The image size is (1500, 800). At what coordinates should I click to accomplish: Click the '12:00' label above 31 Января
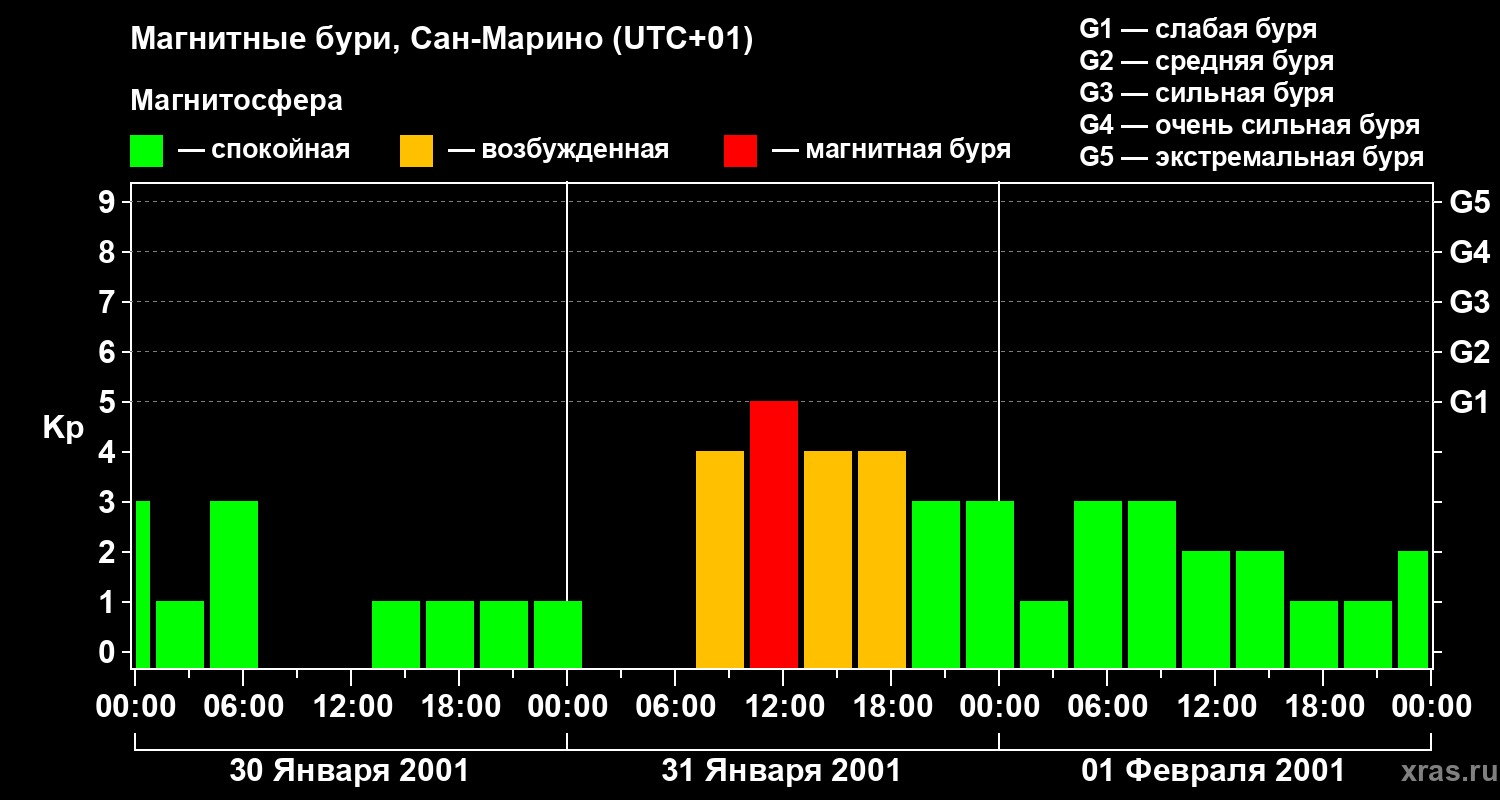(x=783, y=707)
